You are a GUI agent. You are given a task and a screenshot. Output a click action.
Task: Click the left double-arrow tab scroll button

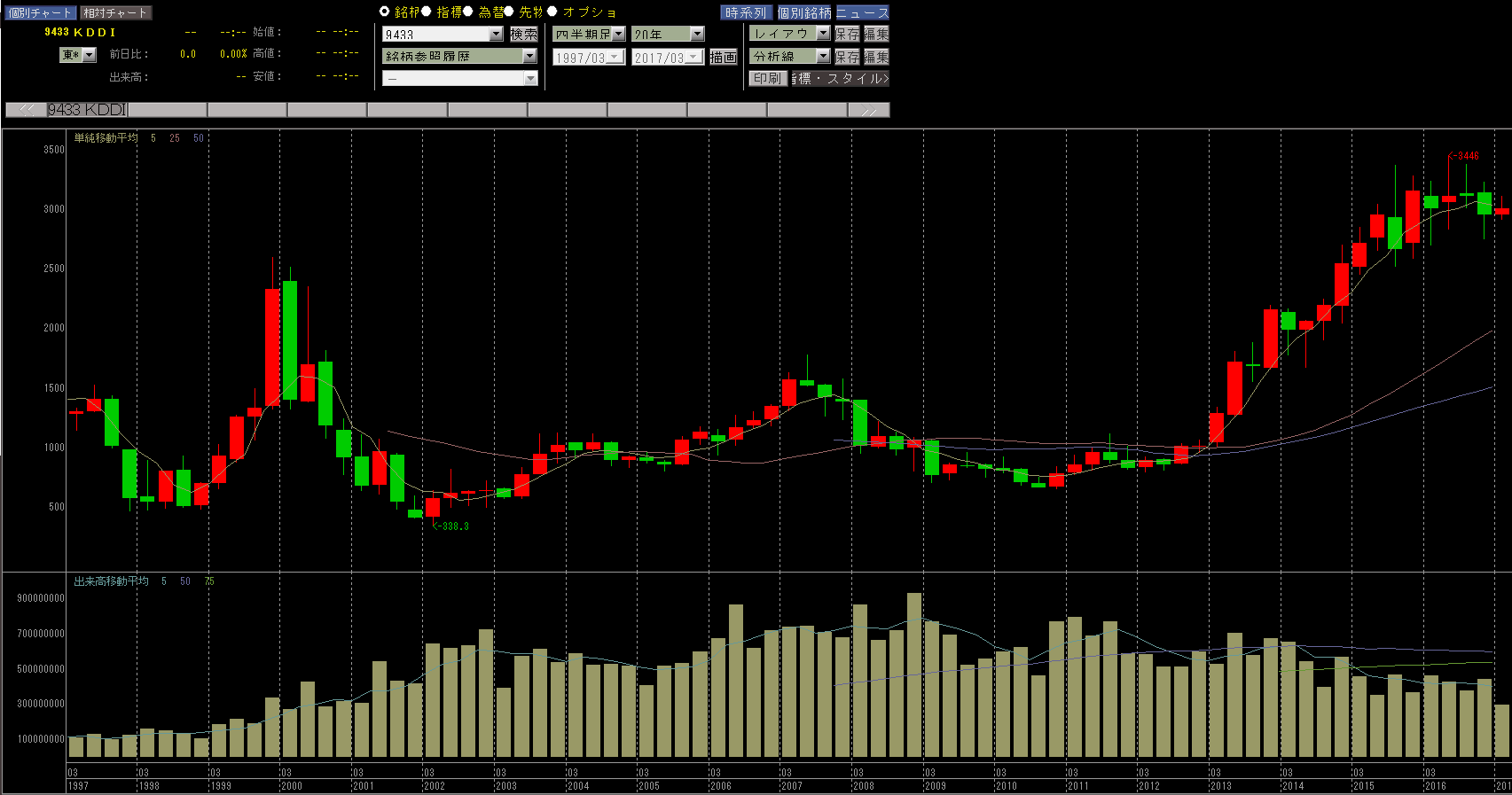point(26,110)
